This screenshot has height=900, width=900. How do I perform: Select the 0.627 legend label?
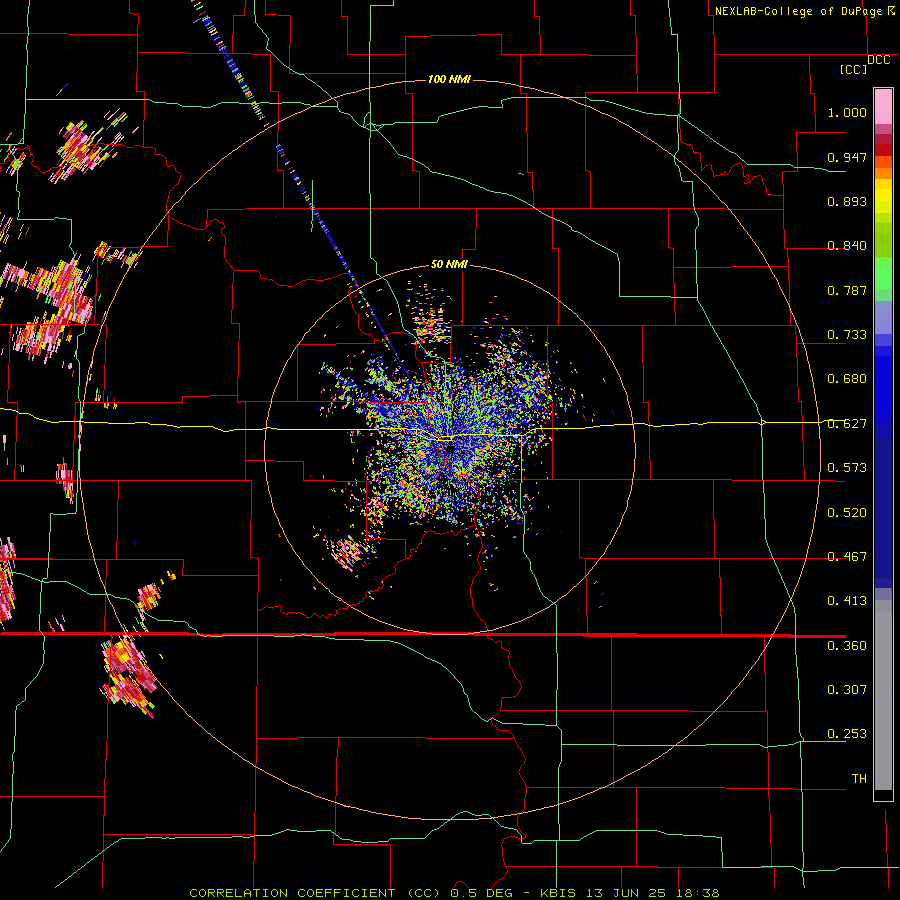[x=847, y=424]
